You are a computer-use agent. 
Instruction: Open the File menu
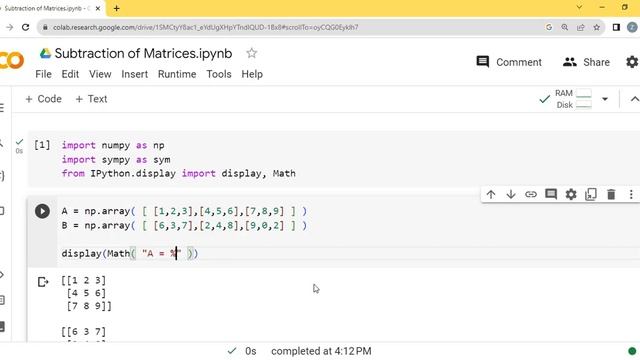(x=43, y=74)
